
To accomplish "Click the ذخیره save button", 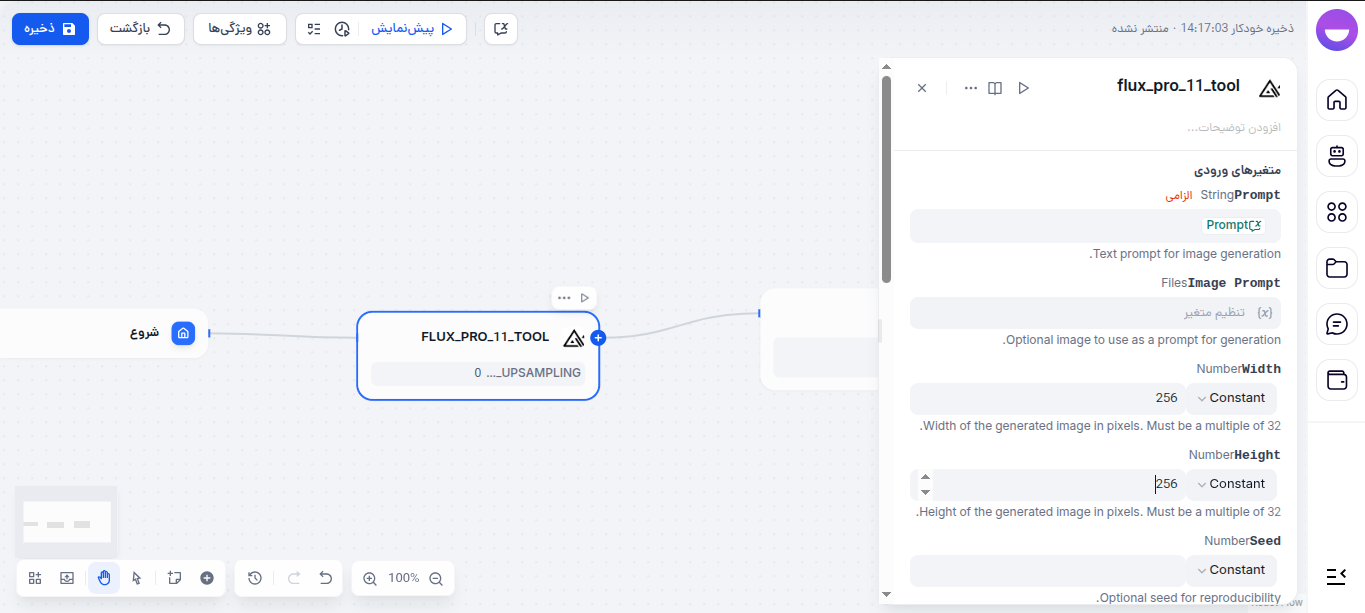I will [50, 29].
